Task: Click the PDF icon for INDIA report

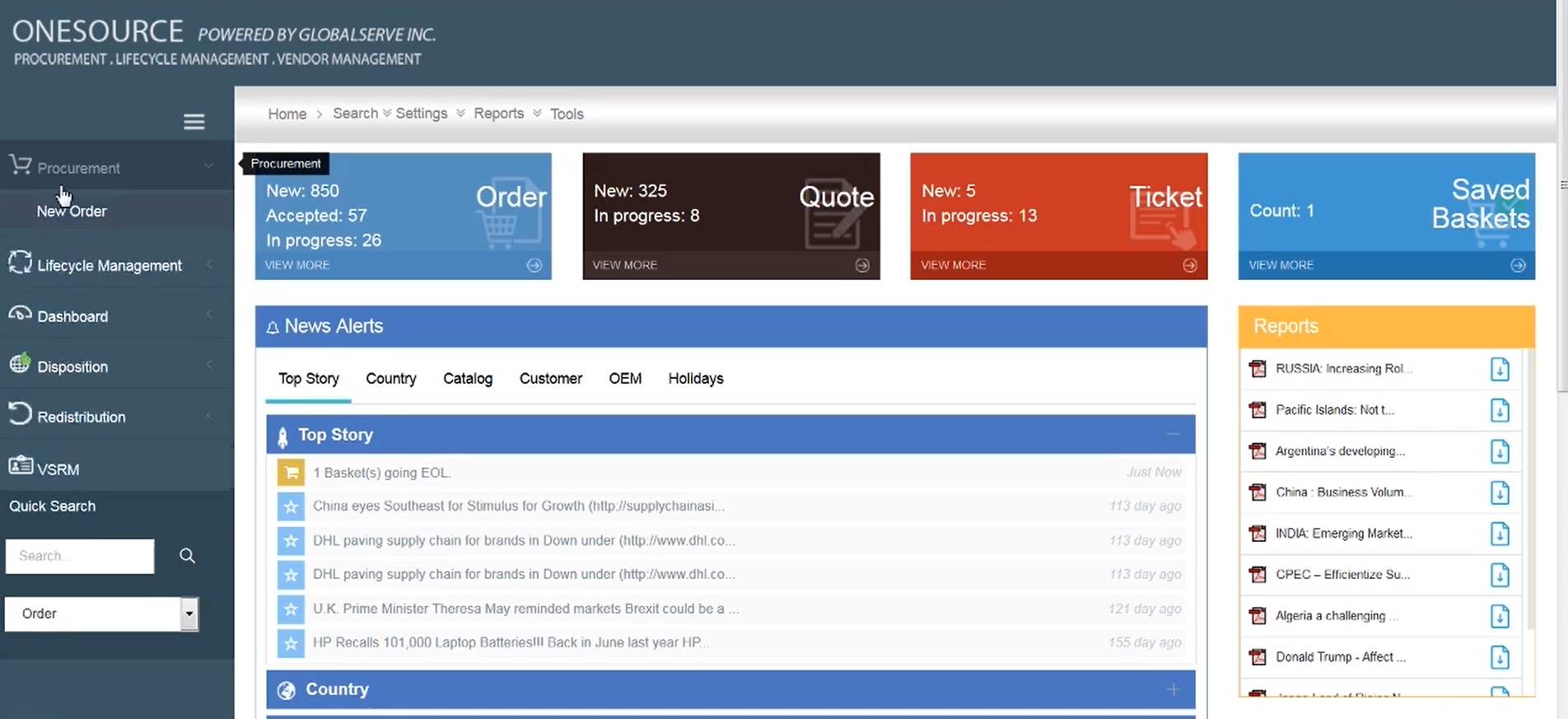Action: 1258,533
